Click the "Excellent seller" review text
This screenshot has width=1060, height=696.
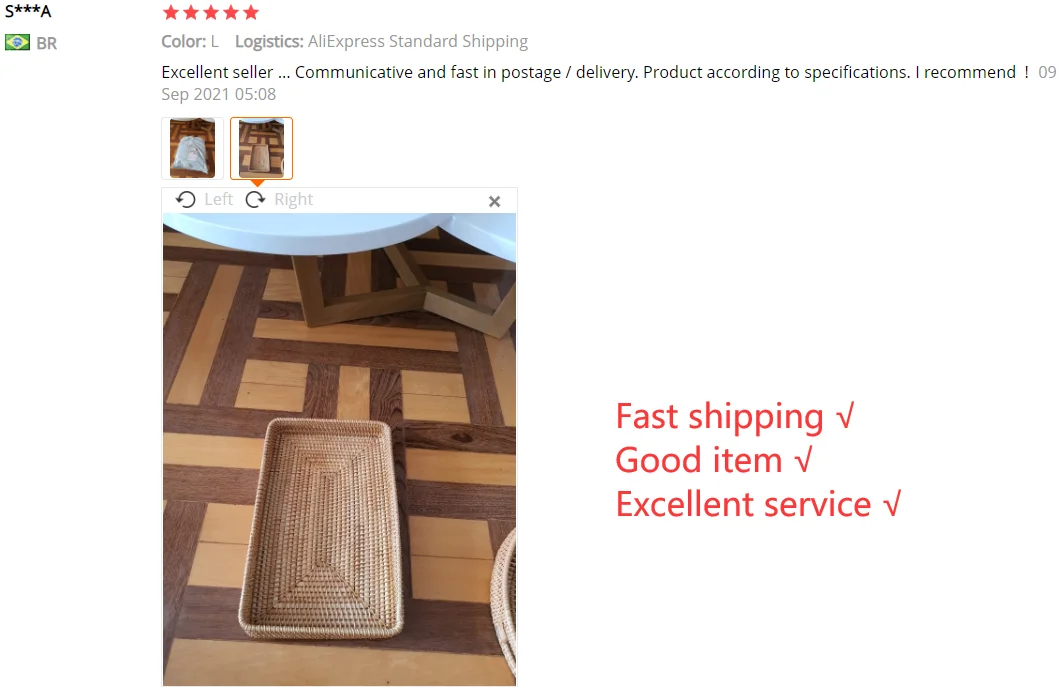(217, 72)
